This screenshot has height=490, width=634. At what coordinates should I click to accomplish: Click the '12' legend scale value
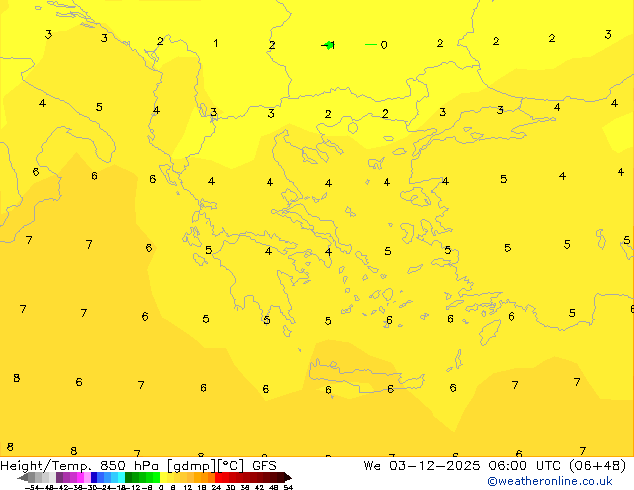pos(187,487)
